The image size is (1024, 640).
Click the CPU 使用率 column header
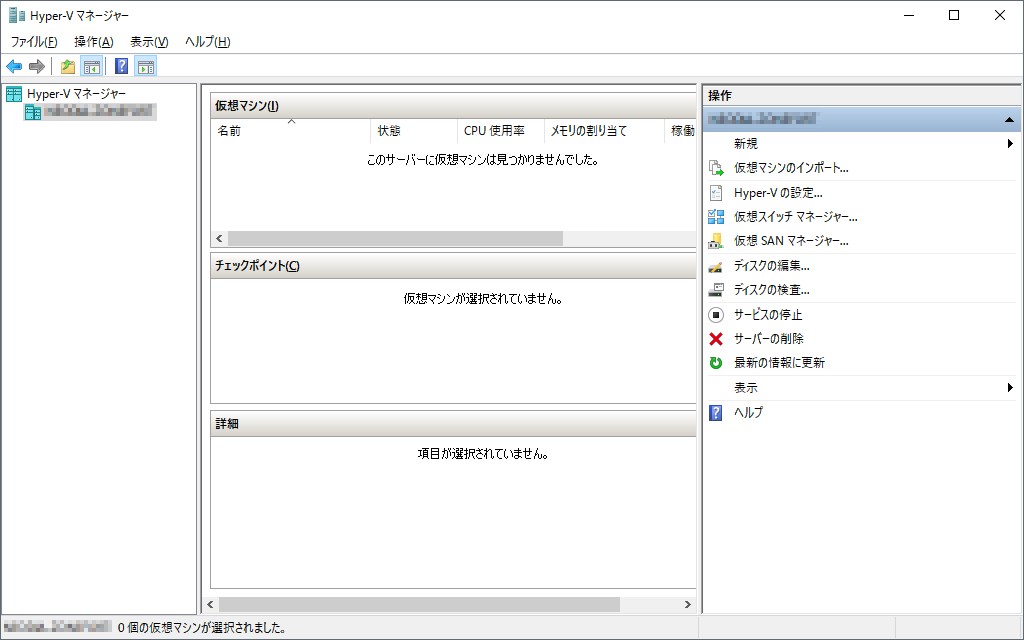501,131
